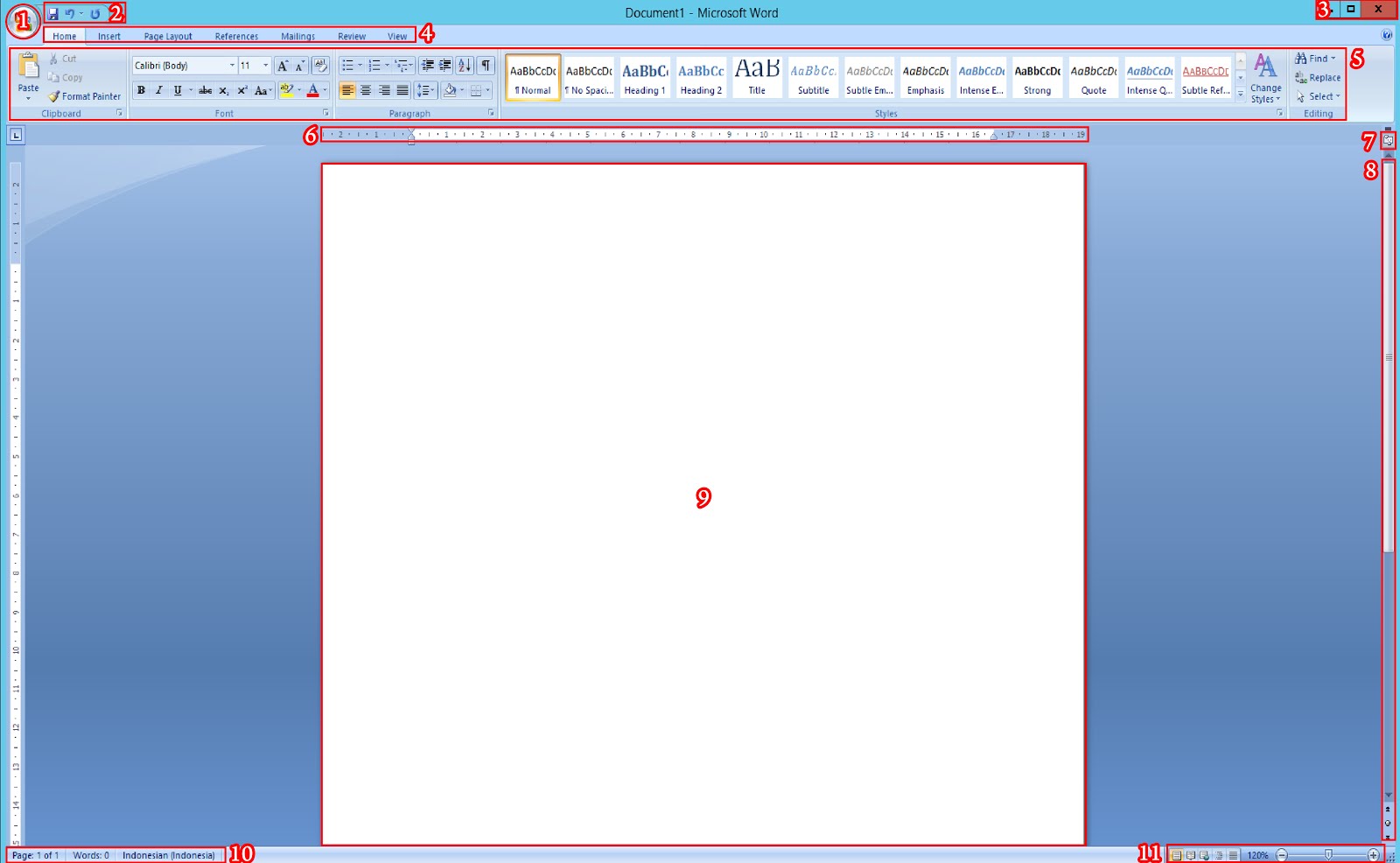Toggle Bold formatting
The height and width of the screenshot is (863, 1400).
point(141,90)
